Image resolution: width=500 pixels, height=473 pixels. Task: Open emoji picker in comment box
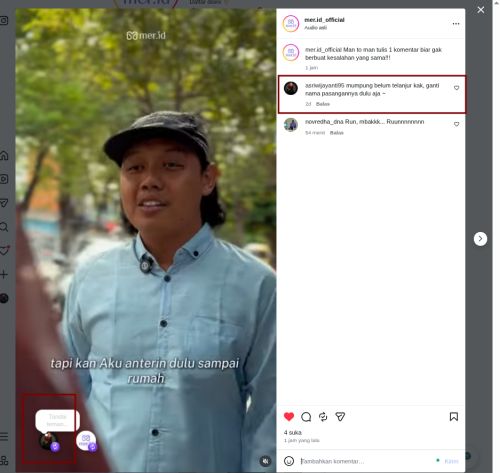[289, 461]
